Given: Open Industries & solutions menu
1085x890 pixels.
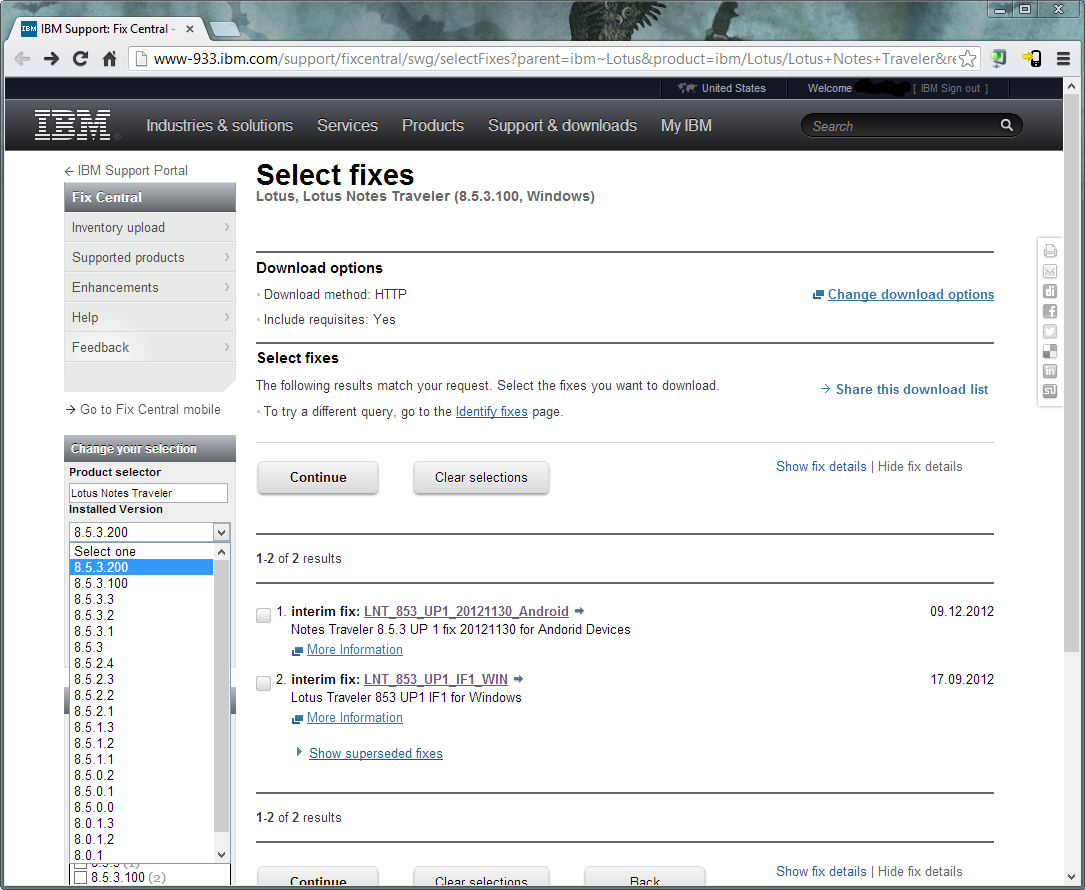Looking at the screenshot, I should [219, 125].
